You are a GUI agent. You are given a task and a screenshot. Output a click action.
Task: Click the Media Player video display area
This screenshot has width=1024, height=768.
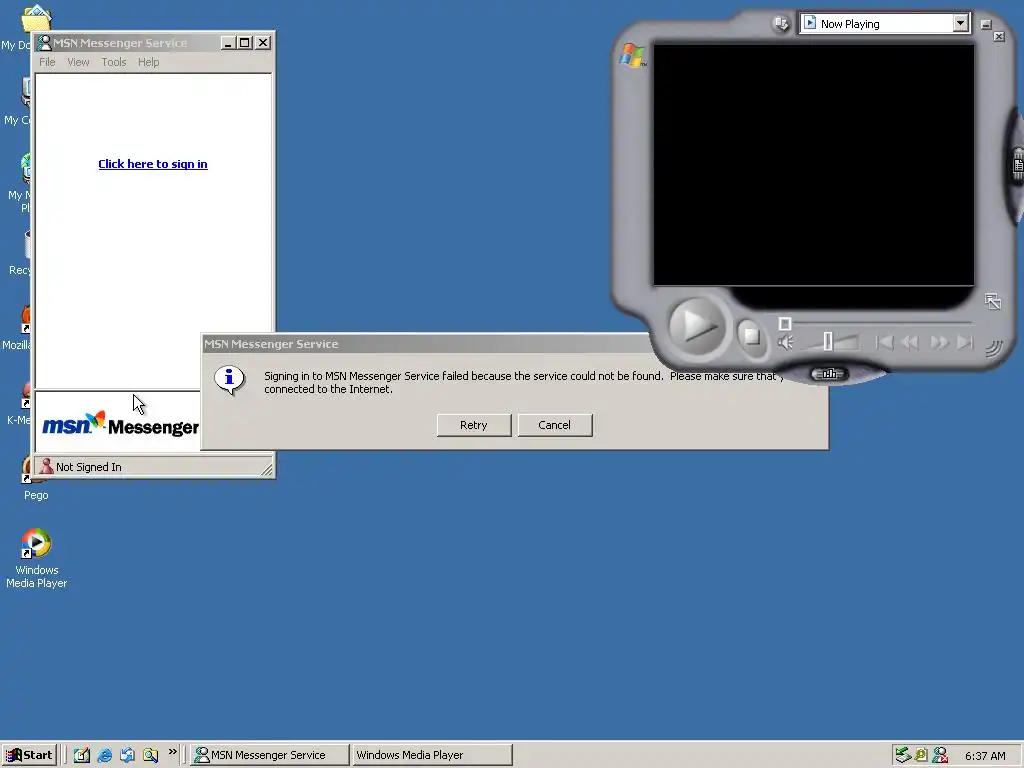point(814,165)
